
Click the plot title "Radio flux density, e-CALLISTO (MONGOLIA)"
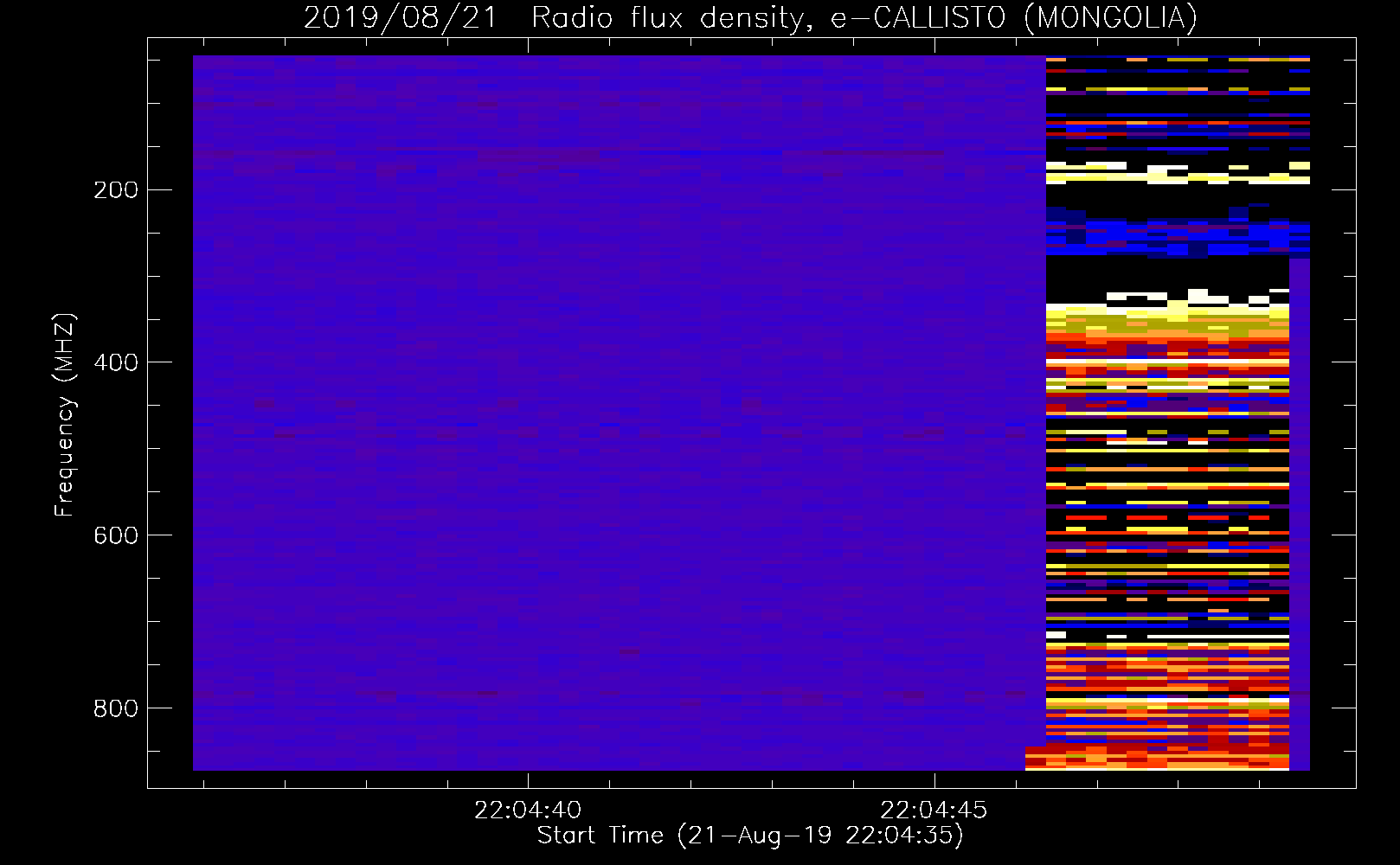click(864, 18)
